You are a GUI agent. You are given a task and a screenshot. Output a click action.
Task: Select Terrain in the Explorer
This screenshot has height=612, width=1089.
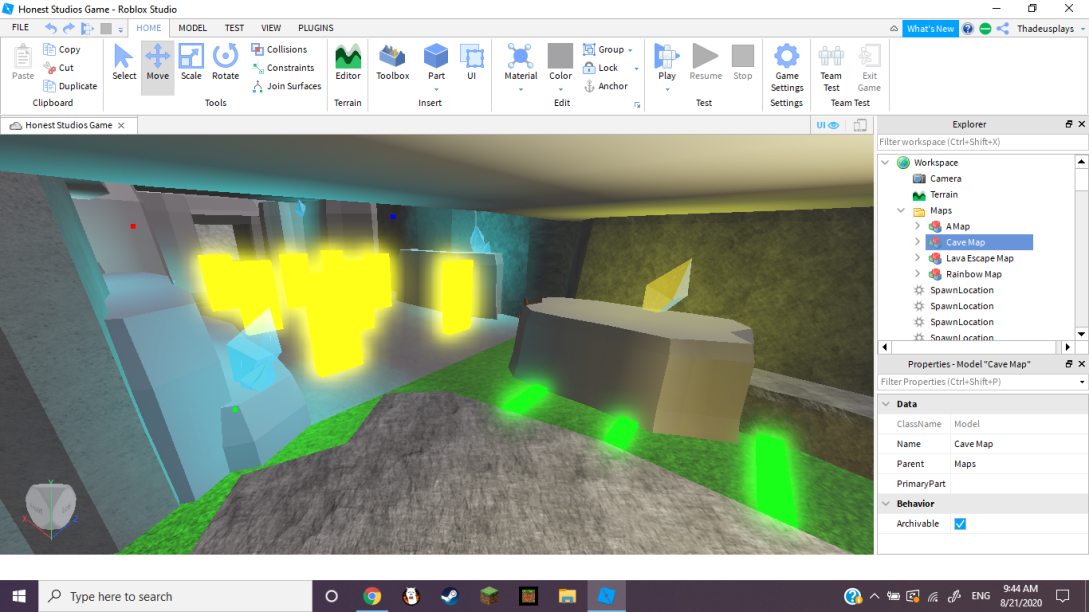[944, 195]
